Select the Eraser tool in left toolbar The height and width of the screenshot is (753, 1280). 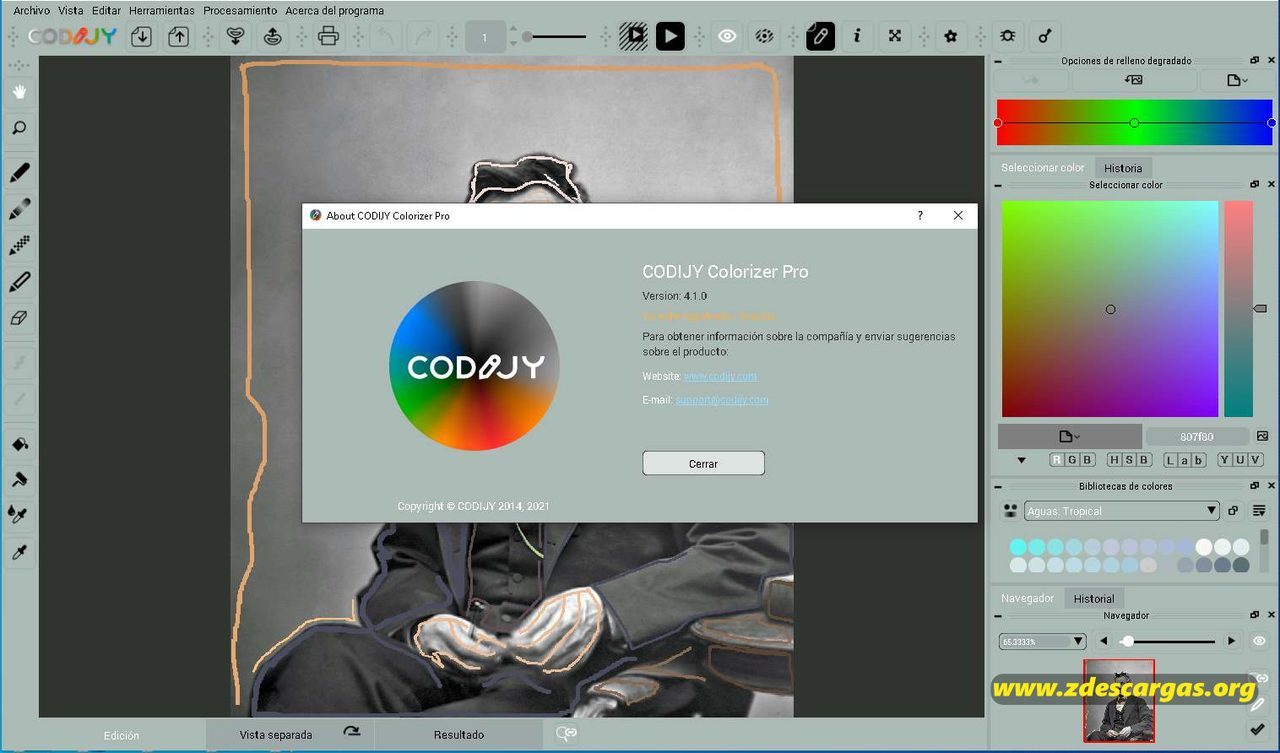point(19,318)
